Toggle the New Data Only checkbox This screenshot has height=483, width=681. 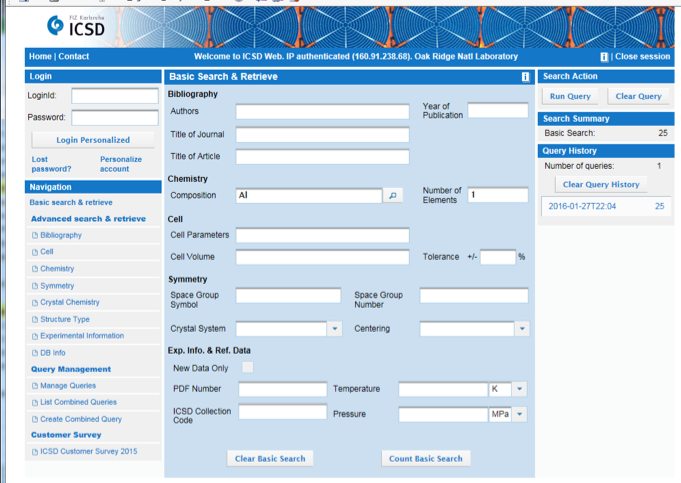tap(248, 368)
